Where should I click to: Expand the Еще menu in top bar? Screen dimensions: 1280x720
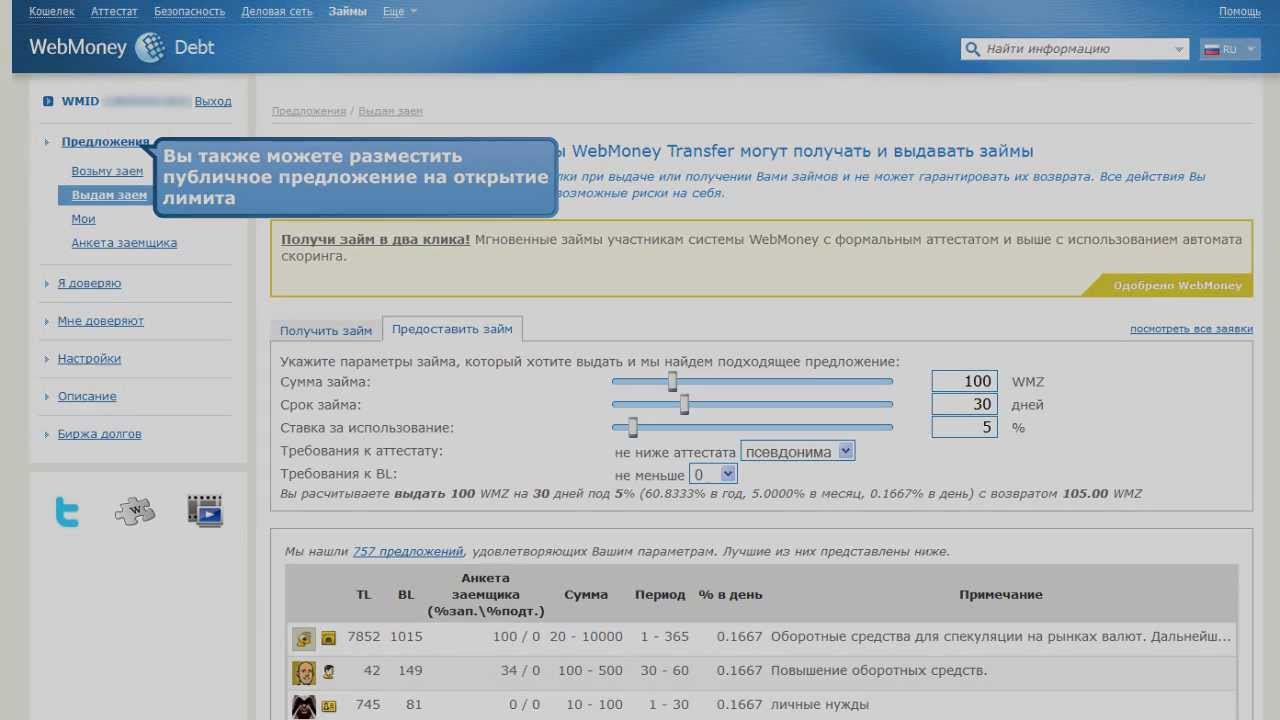click(400, 12)
